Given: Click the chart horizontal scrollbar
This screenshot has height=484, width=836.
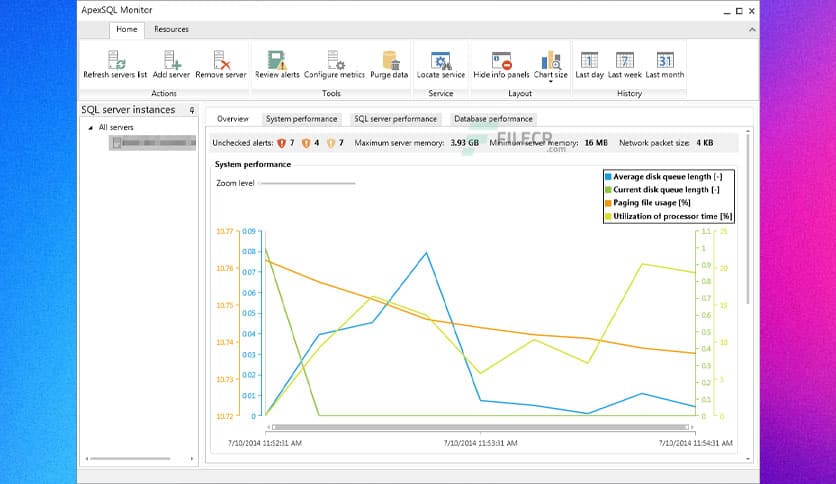Looking at the screenshot, I should pyautogui.click(x=480, y=427).
